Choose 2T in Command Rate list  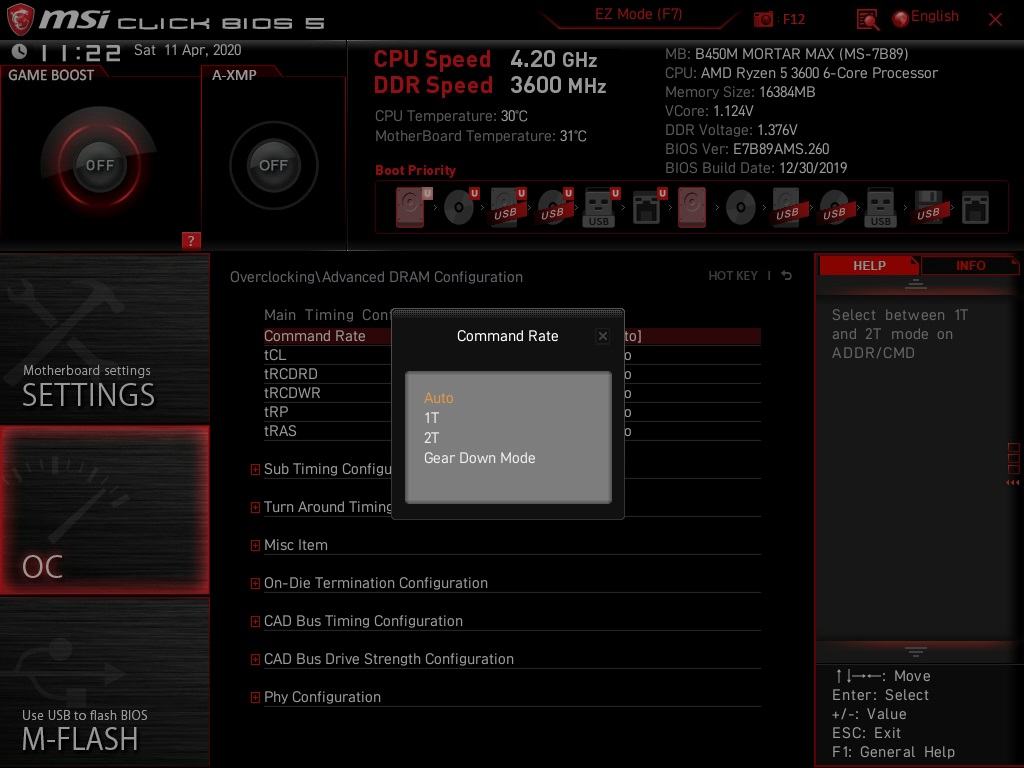point(432,438)
